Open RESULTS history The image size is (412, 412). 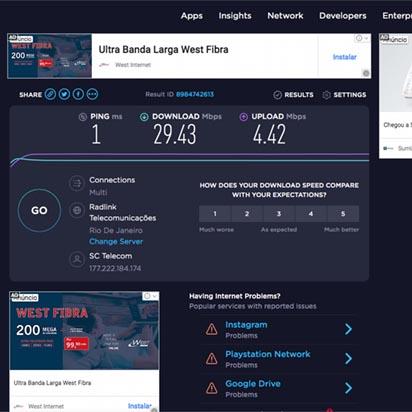point(293,95)
